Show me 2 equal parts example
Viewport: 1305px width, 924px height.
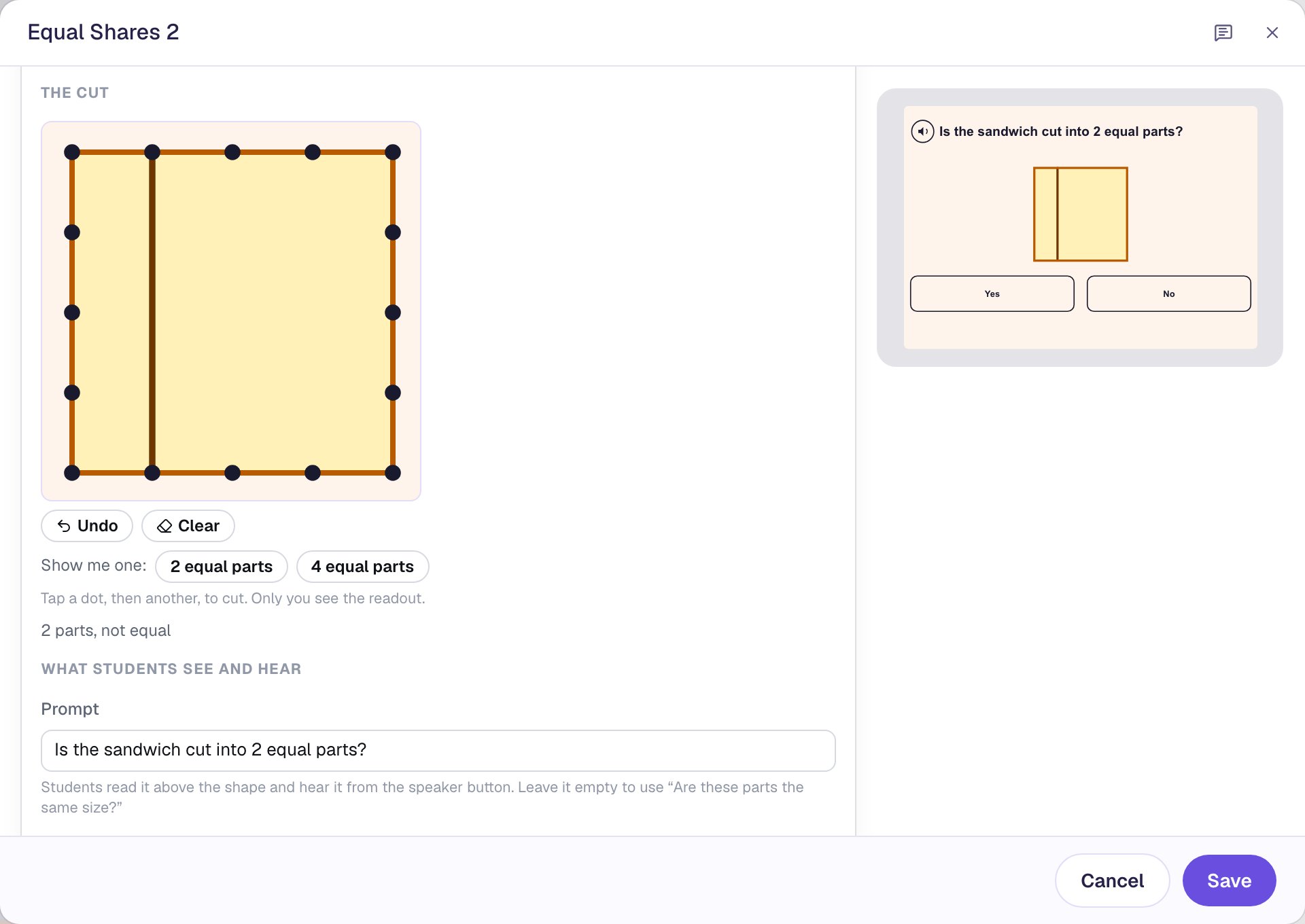pos(222,567)
